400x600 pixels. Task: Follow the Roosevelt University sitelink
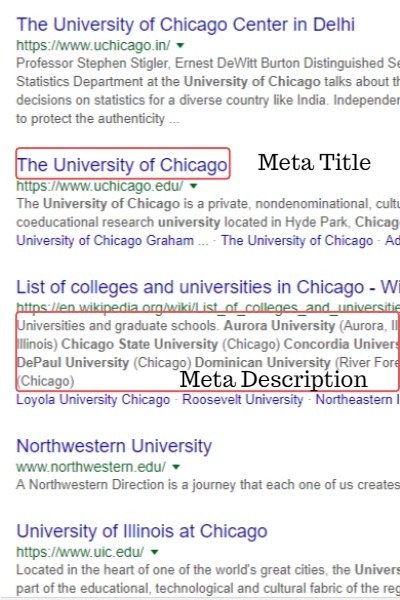point(243,399)
